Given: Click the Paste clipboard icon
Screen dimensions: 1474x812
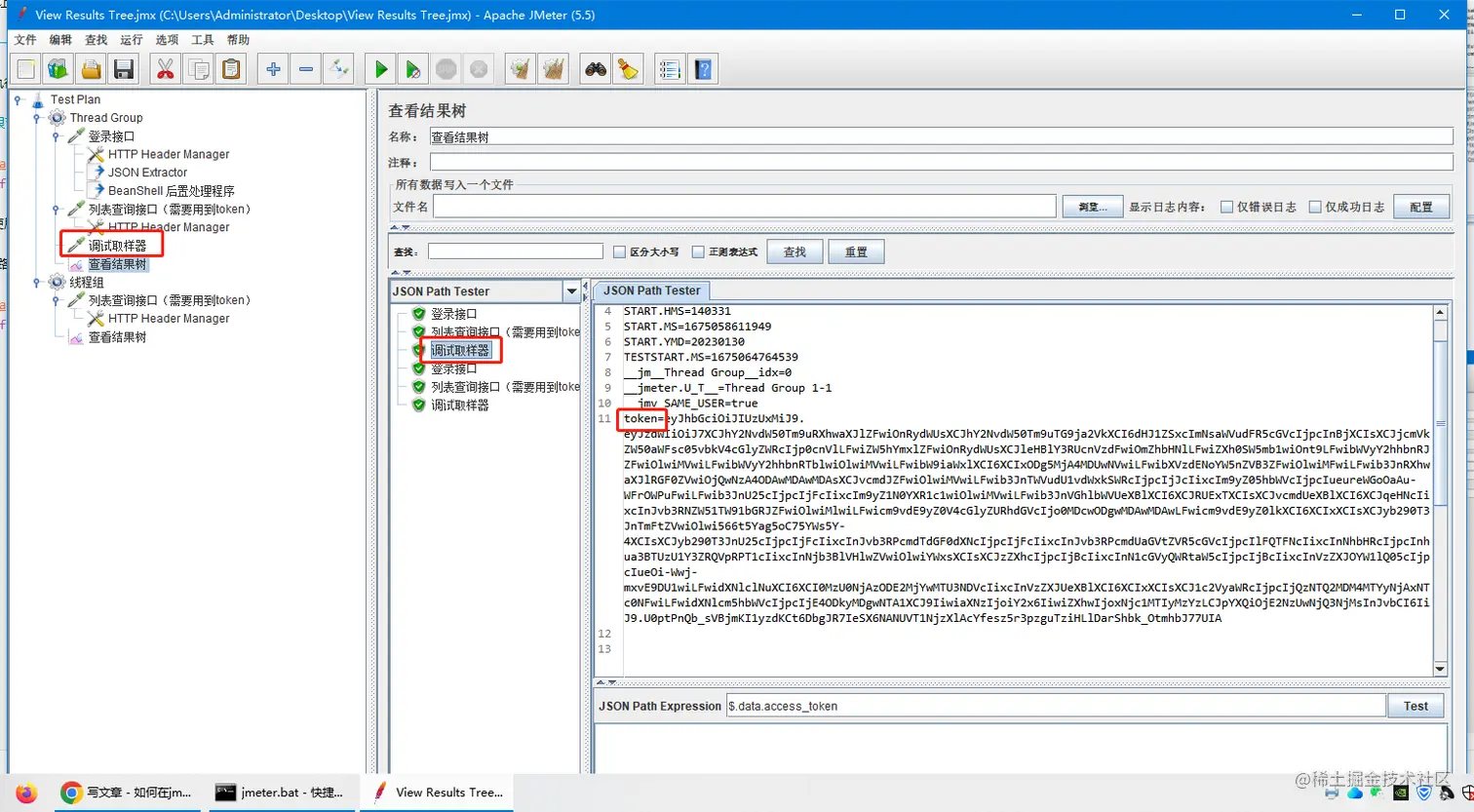Looking at the screenshot, I should [x=231, y=69].
